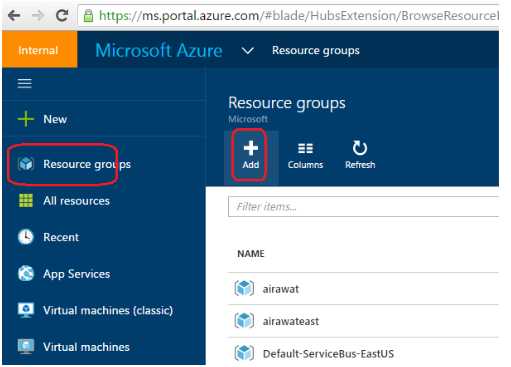
Task: Click the Recent clock icon
Action: (26, 237)
